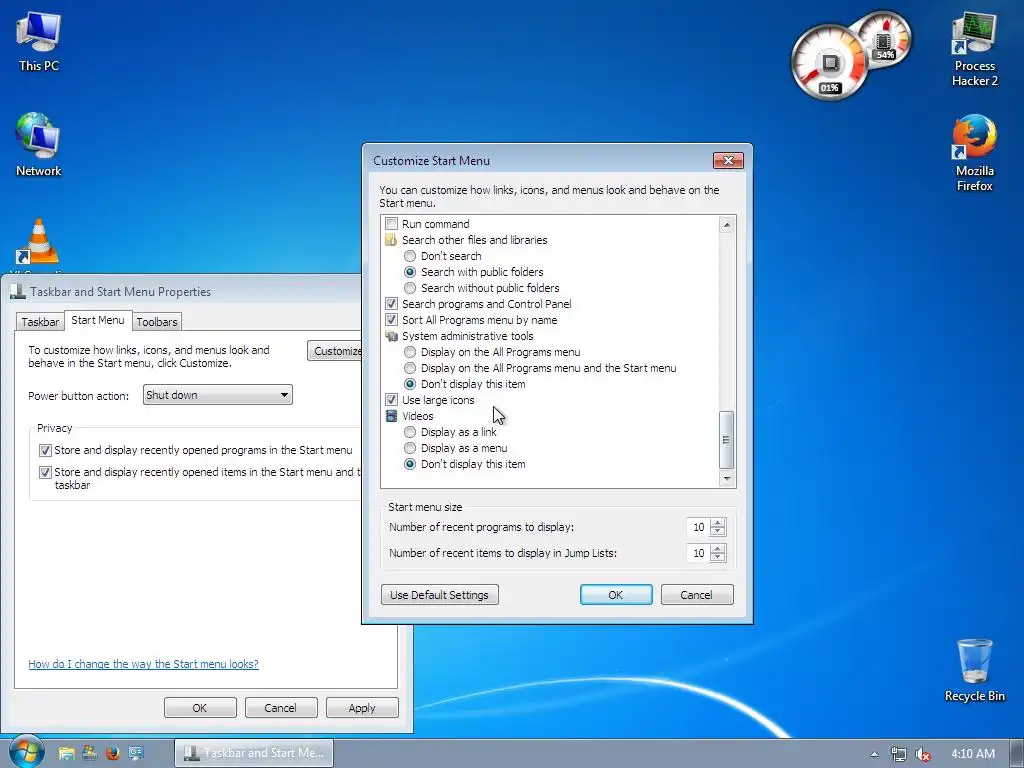Cancel the Customize Start Menu dialog
Image resolution: width=1024 pixels, height=768 pixels.
(697, 595)
